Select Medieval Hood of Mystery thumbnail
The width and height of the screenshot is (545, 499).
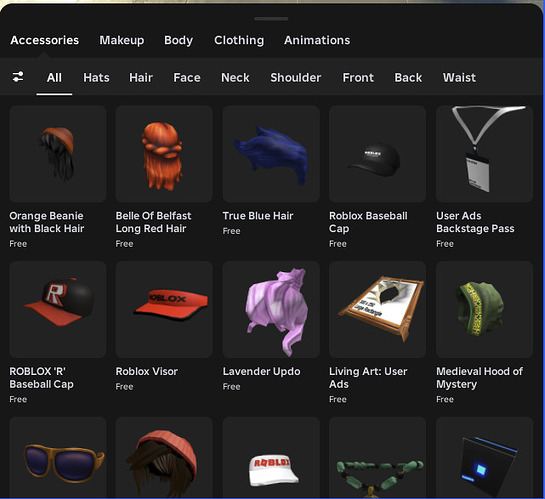485,309
